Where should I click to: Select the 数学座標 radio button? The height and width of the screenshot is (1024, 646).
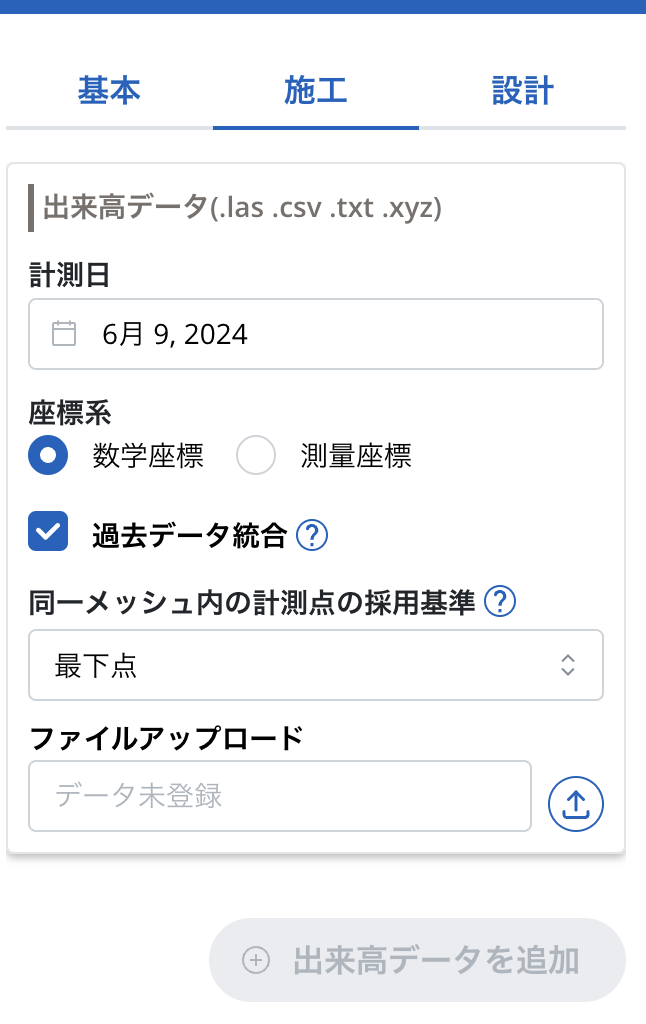click(48, 456)
